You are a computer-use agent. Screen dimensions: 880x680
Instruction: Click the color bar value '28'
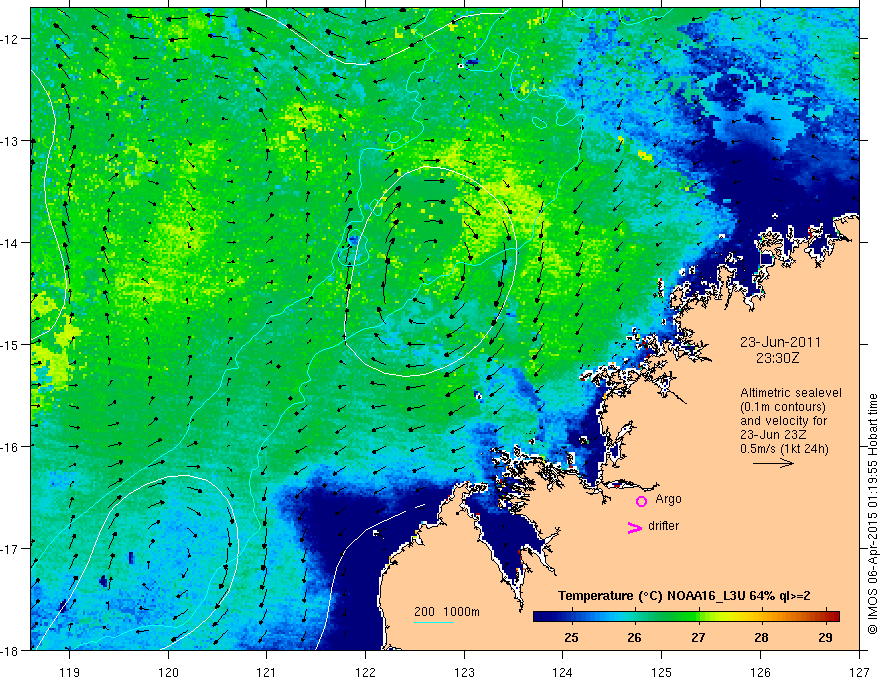point(762,637)
